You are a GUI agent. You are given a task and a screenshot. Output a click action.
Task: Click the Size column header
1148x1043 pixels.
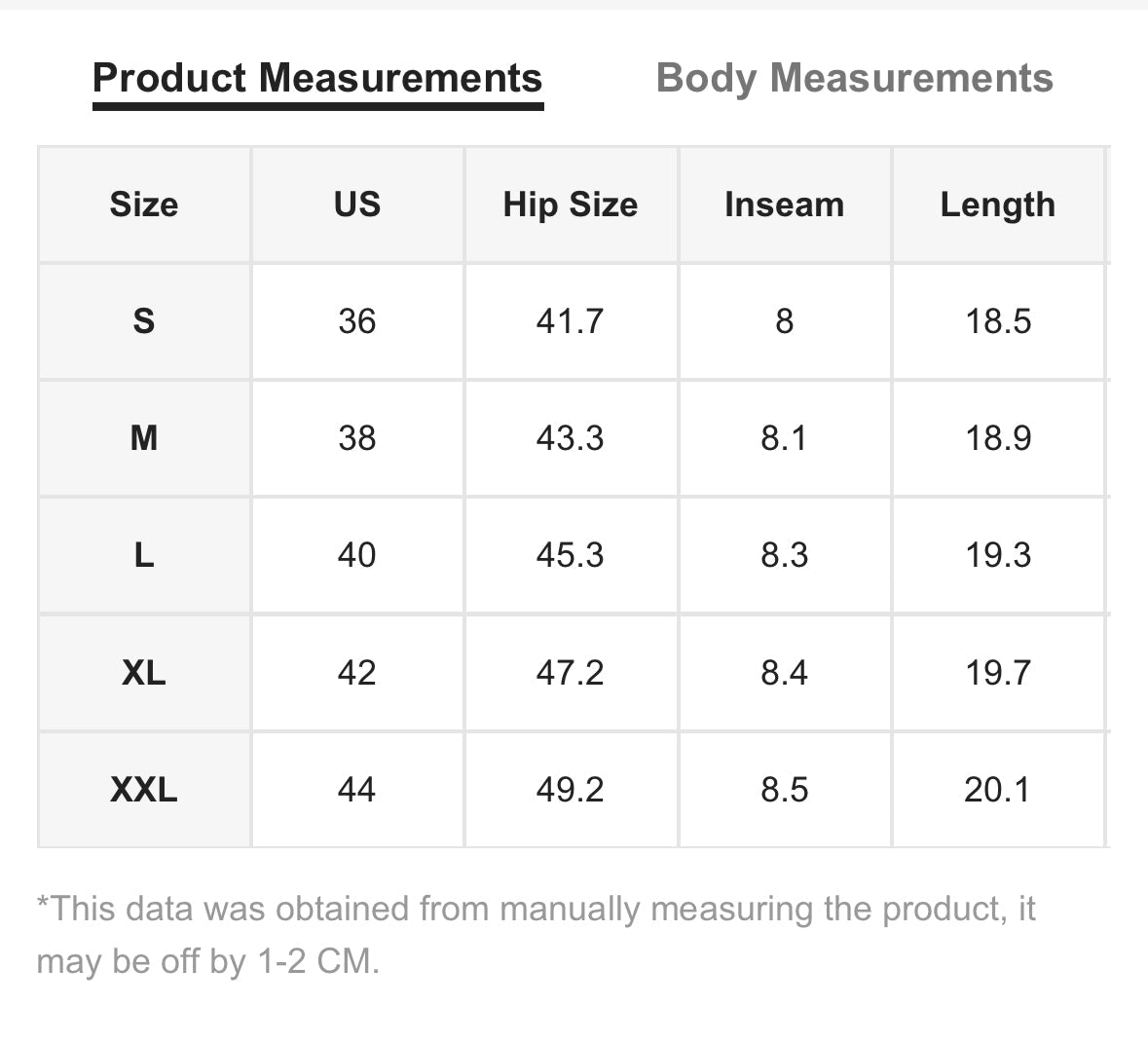click(144, 205)
